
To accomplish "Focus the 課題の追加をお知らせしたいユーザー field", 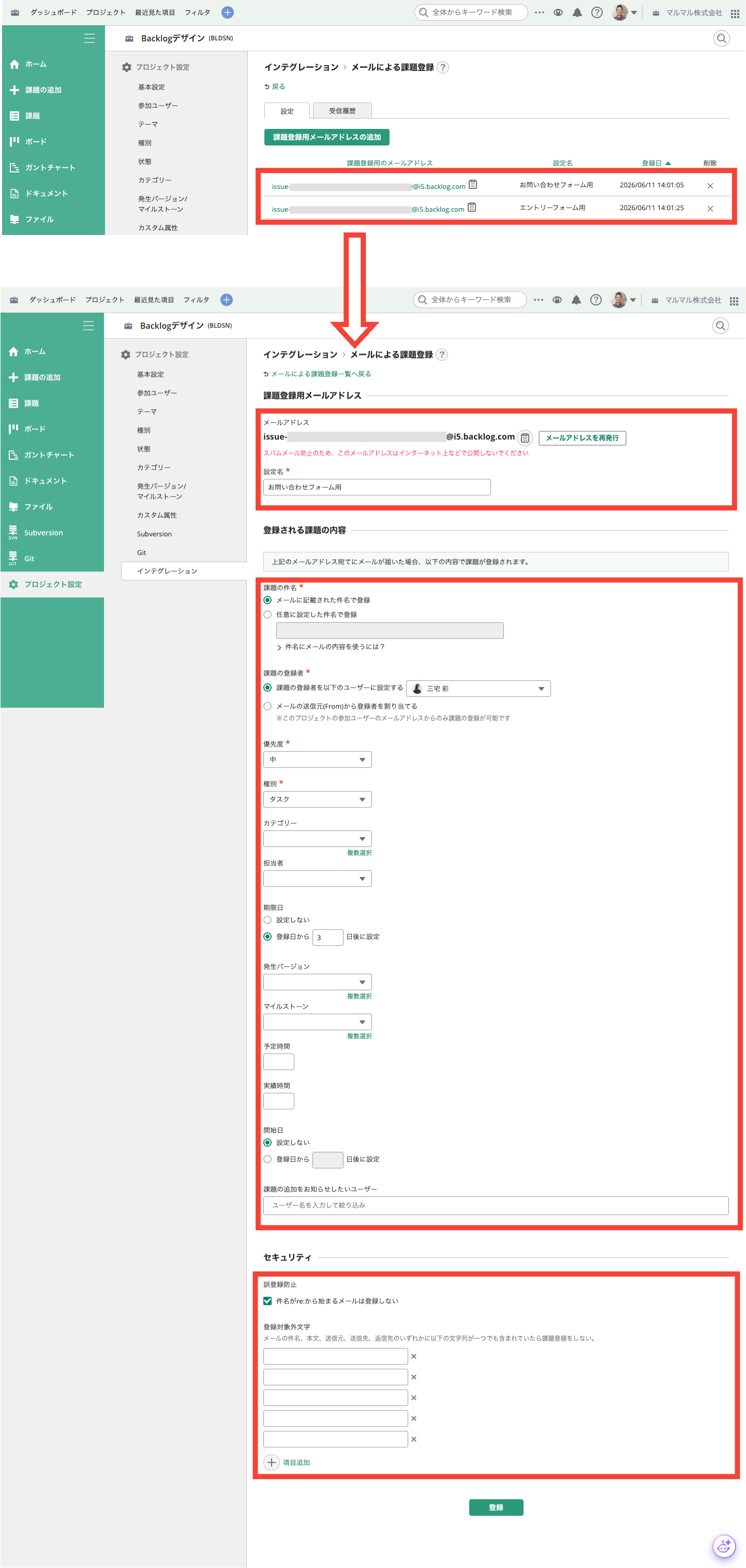I will tap(496, 1205).
